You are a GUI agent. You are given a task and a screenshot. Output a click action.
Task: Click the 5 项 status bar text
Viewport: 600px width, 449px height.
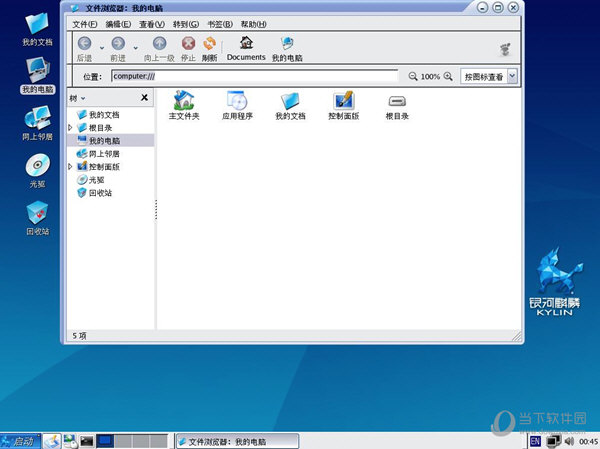(x=79, y=336)
